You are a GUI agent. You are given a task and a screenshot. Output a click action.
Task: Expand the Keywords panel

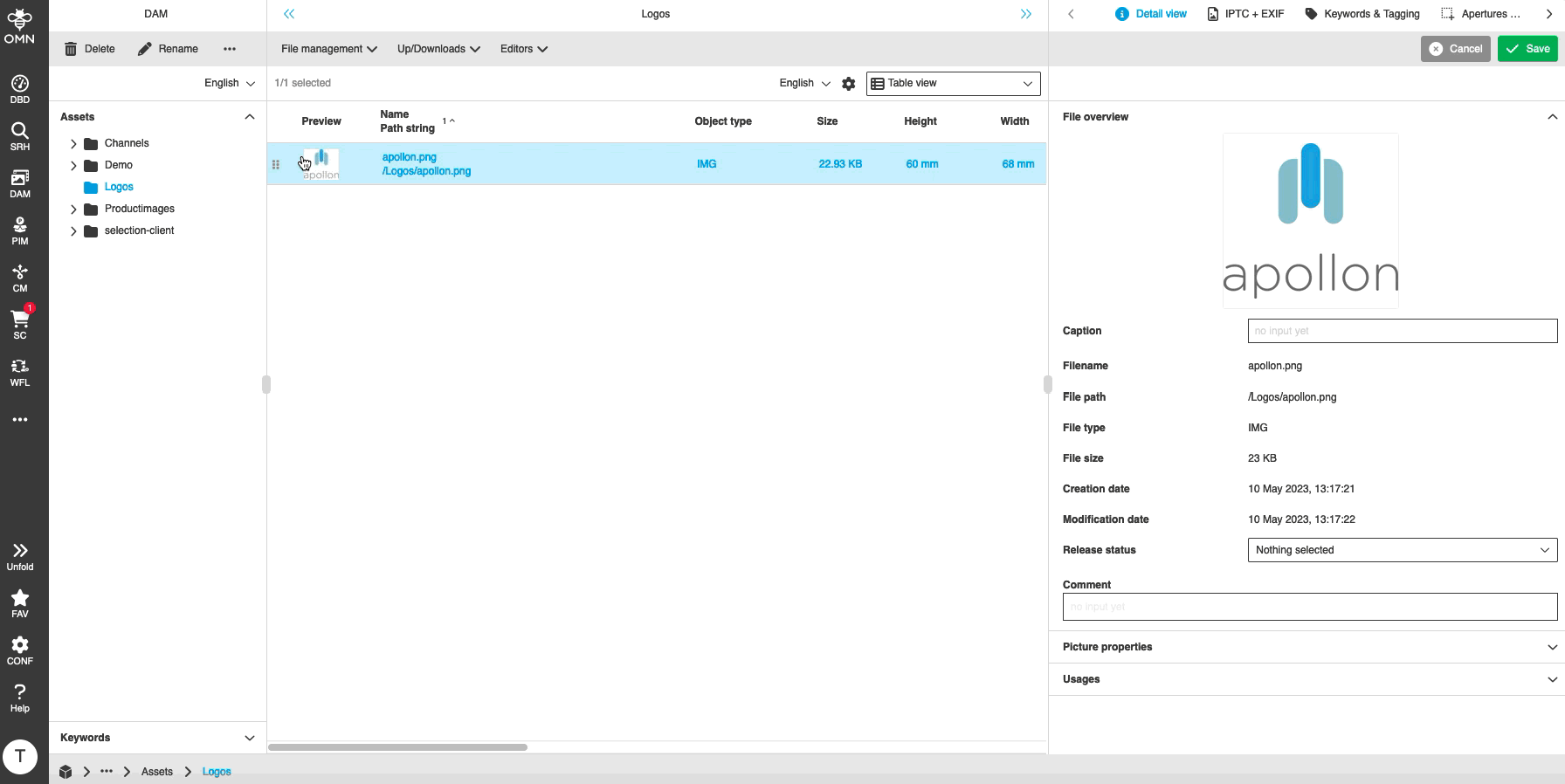click(x=249, y=738)
